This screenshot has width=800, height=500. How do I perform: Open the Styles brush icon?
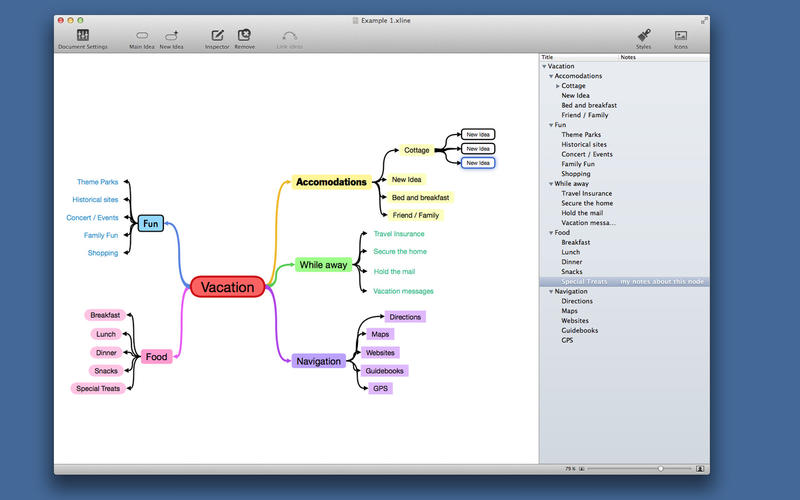644,36
